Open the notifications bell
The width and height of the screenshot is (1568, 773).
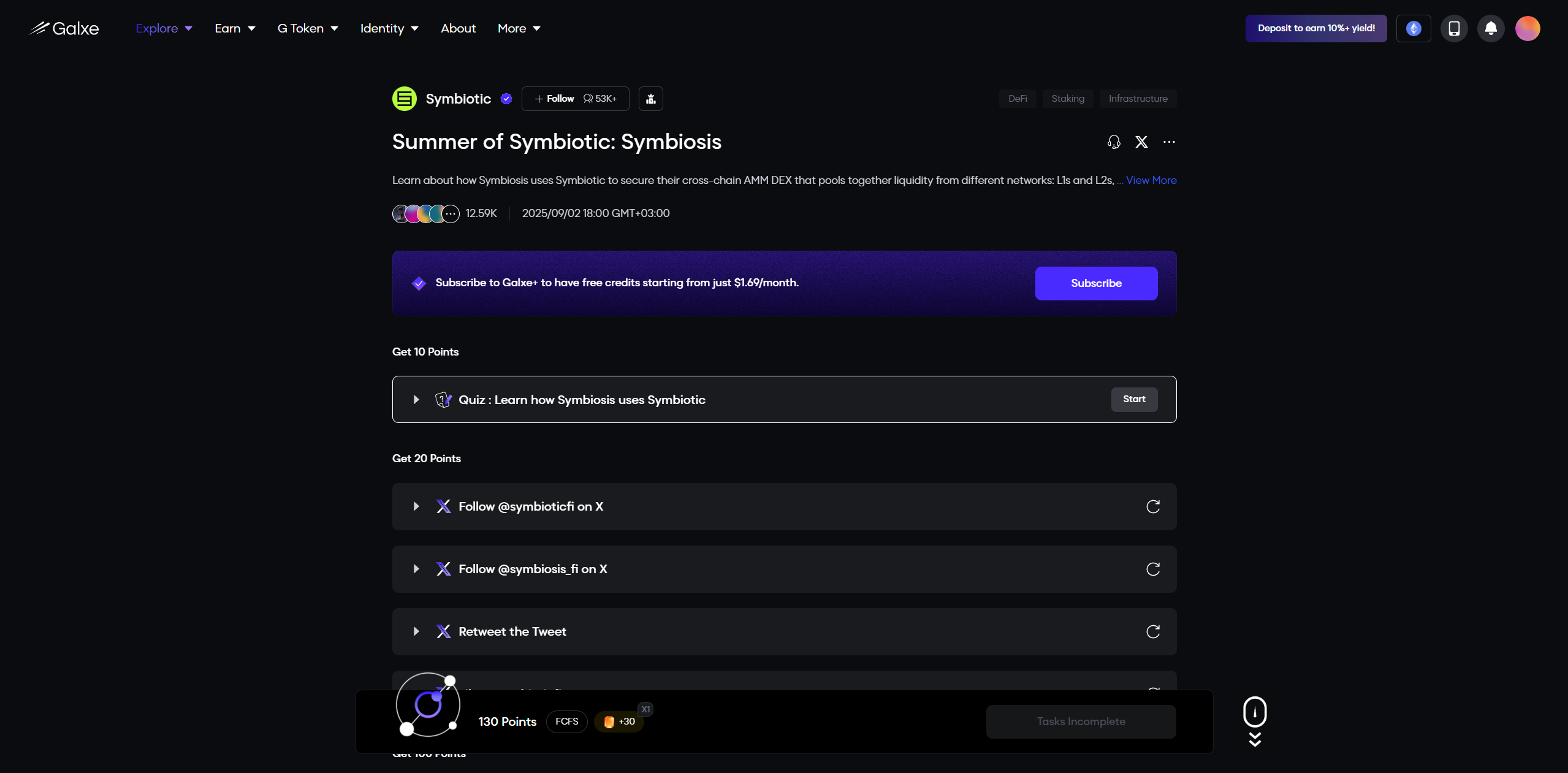pos(1491,28)
